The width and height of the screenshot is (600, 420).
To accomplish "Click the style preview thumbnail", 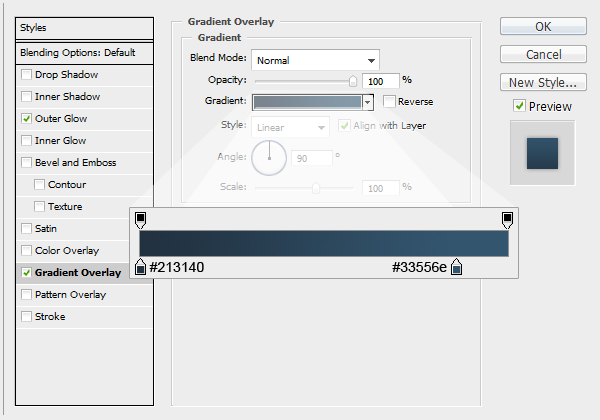I will (542, 153).
